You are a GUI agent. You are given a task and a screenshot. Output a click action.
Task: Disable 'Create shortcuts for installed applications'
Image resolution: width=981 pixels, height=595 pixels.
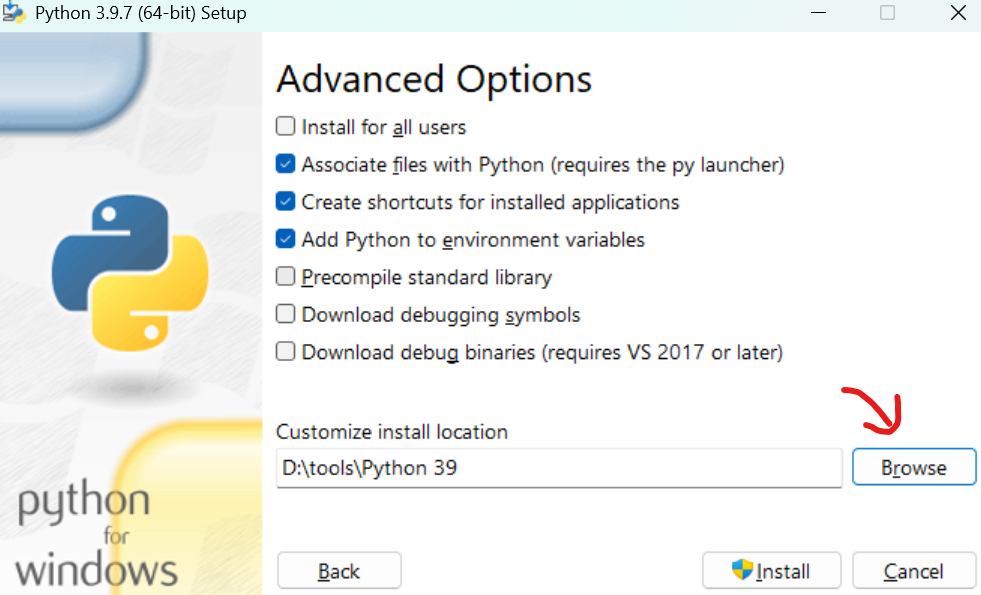(286, 202)
